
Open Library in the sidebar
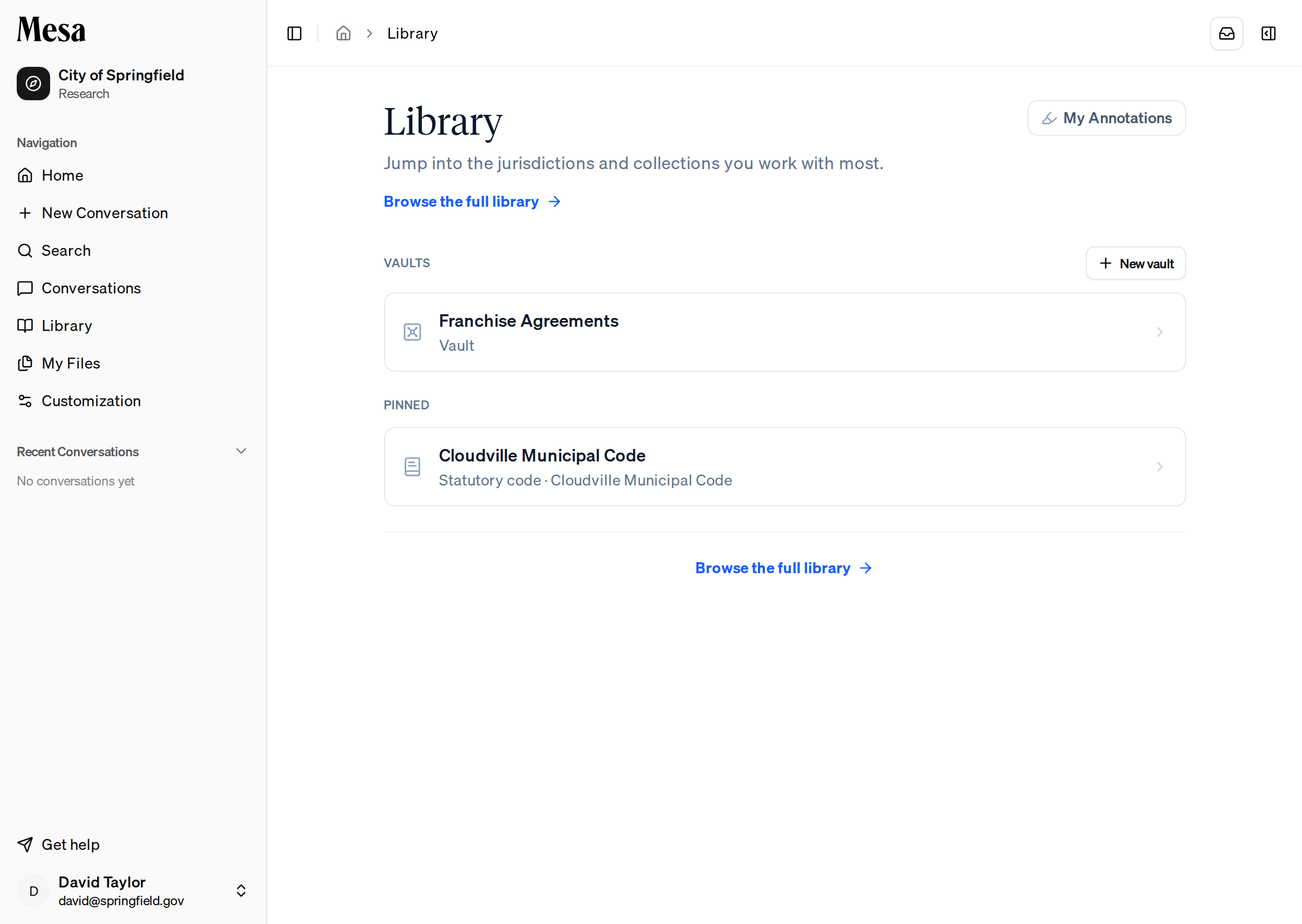(x=133, y=325)
